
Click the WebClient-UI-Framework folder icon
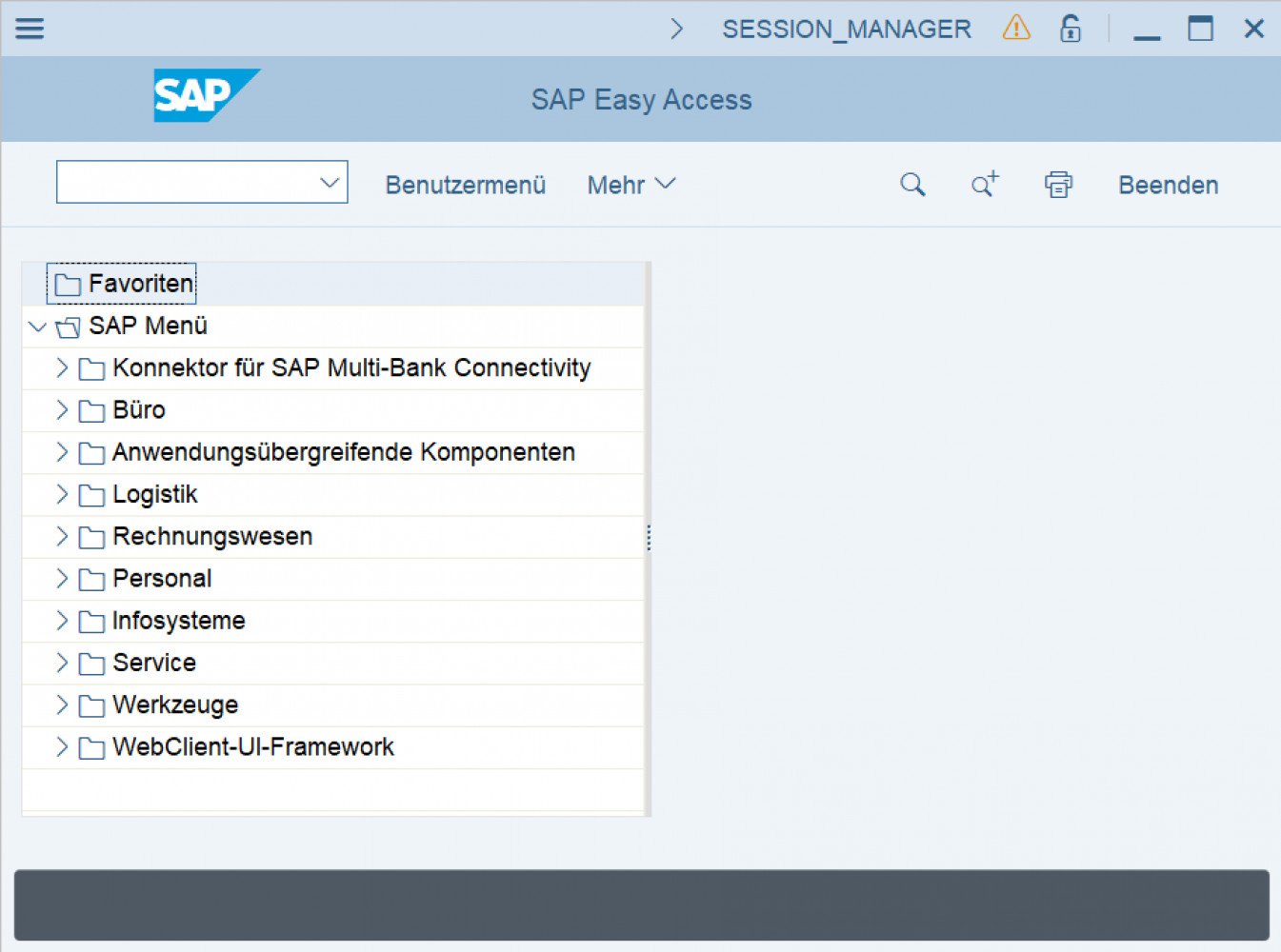pyautogui.click(x=91, y=748)
